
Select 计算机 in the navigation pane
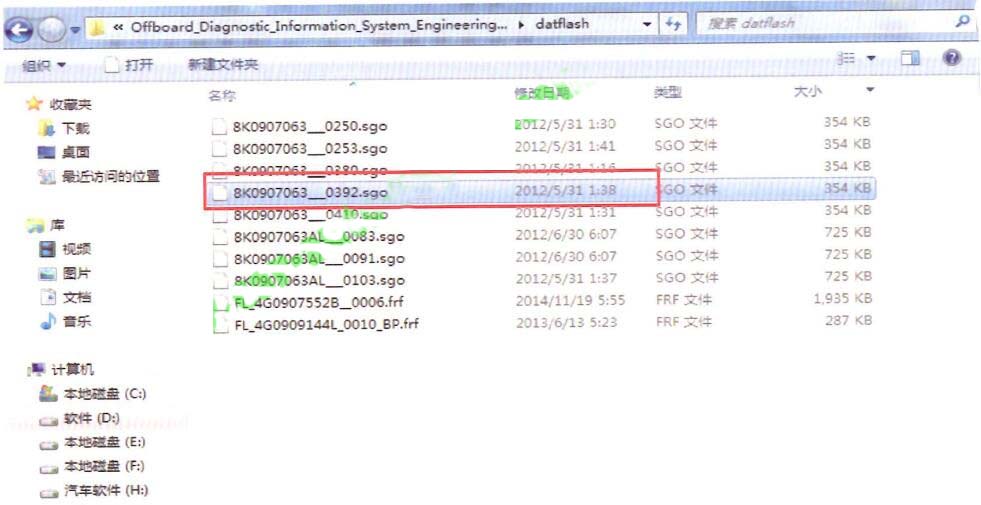(x=72, y=370)
